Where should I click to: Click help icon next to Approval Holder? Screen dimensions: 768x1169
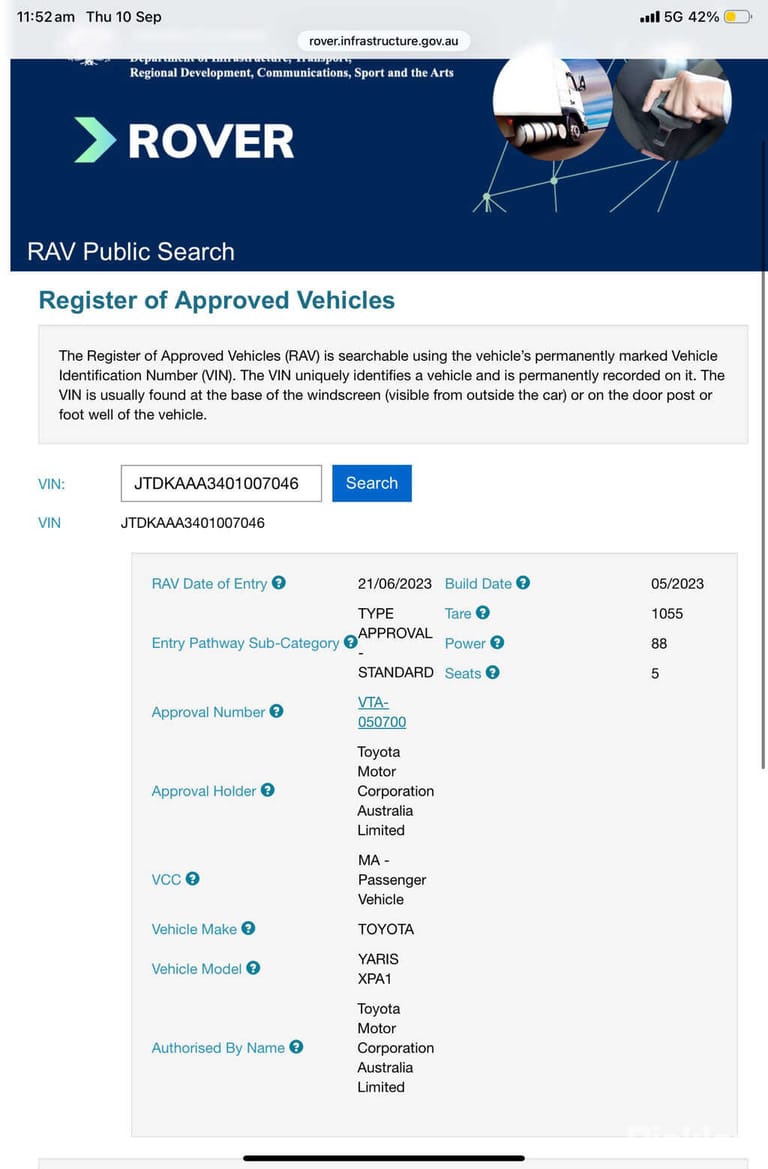[x=268, y=790]
